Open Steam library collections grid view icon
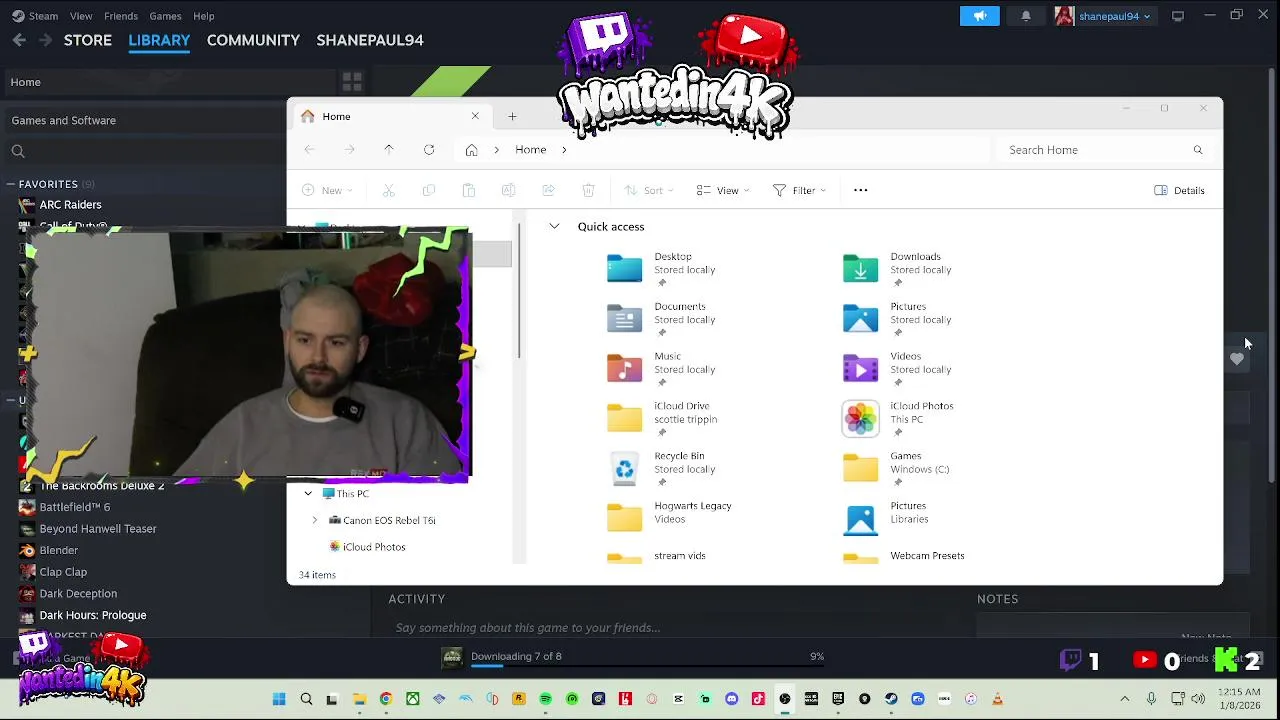The image size is (1280, 720). pos(352,82)
